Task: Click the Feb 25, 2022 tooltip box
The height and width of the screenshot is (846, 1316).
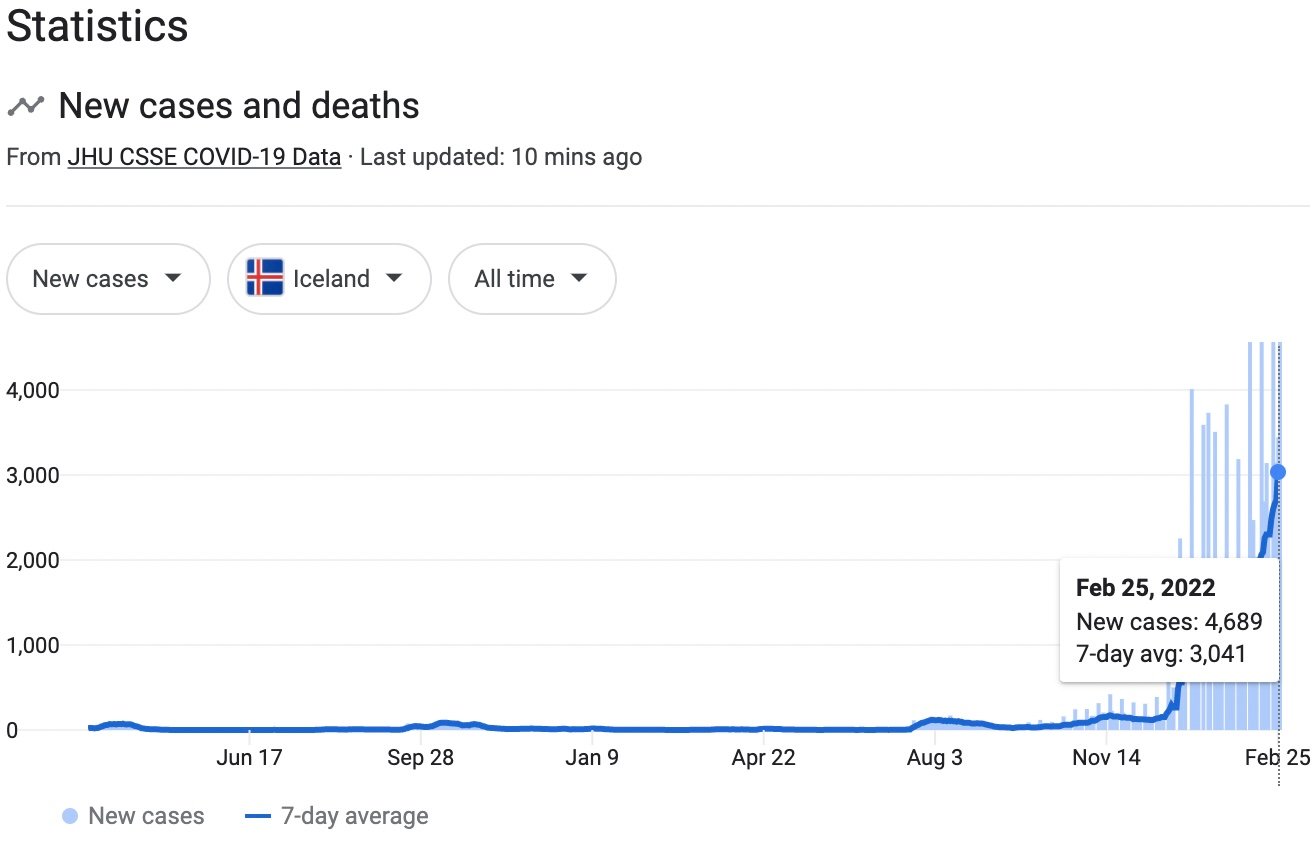Action: pyautogui.click(x=1168, y=620)
